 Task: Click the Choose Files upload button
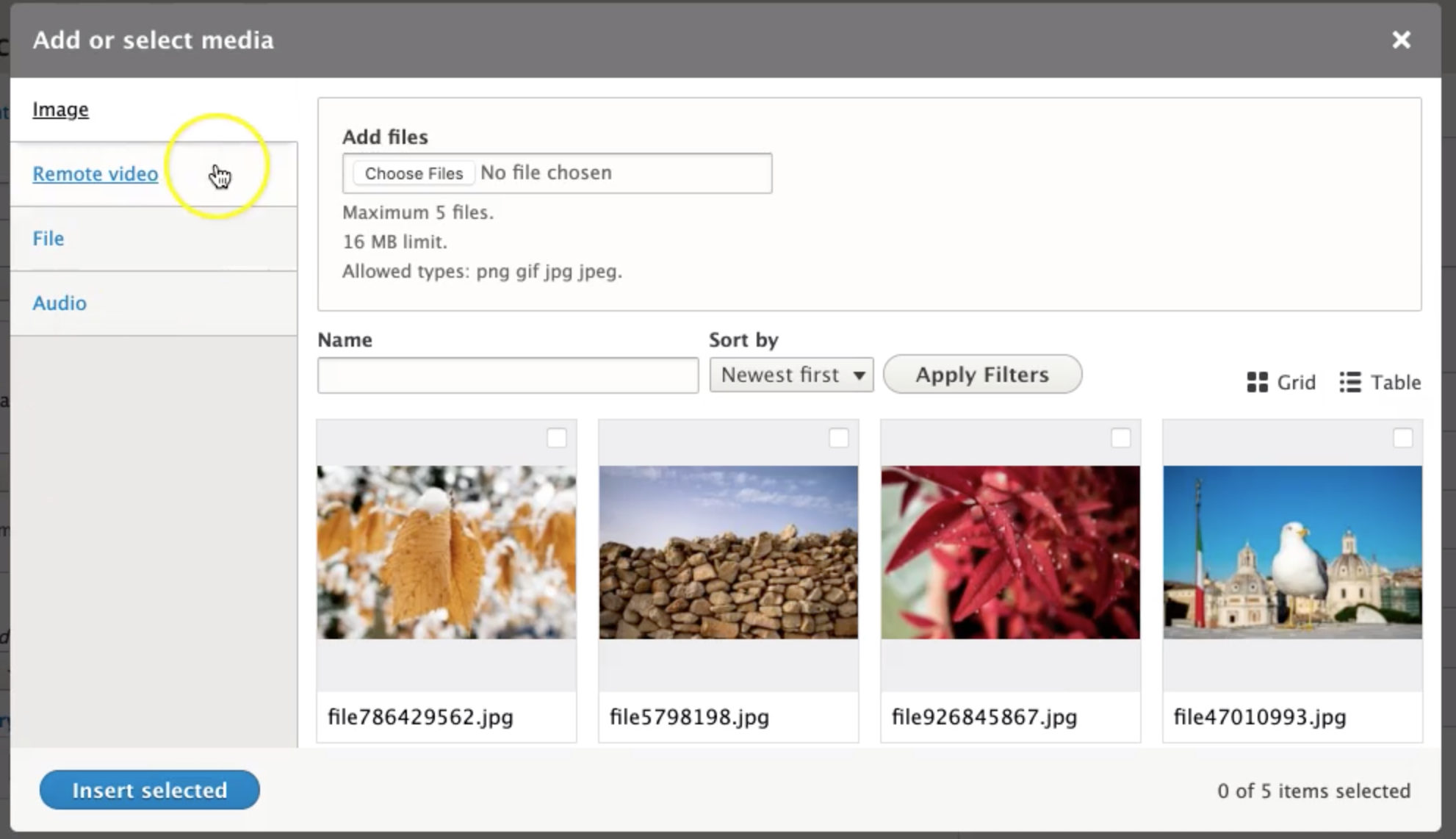click(x=414, y=173)
